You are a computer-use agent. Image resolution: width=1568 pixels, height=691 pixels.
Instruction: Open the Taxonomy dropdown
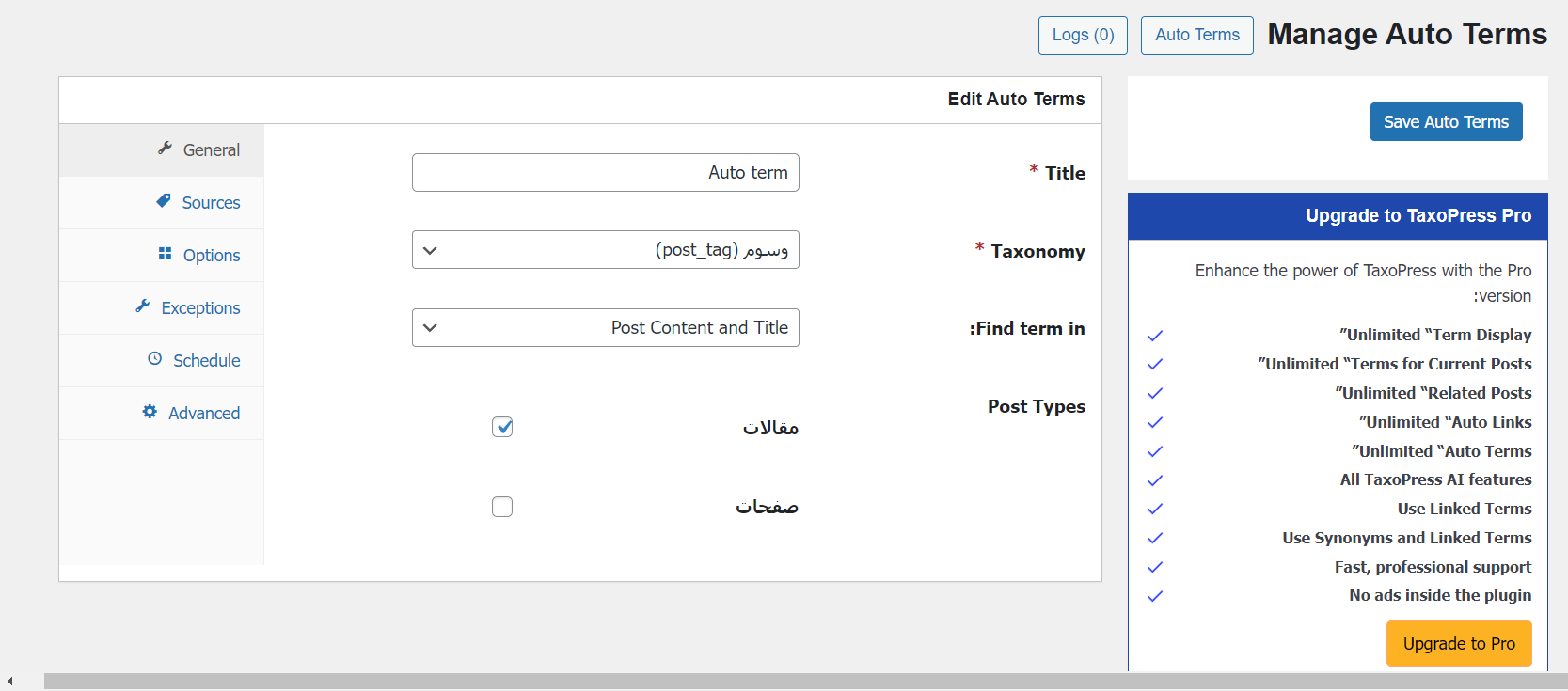(x=605, y=250)
